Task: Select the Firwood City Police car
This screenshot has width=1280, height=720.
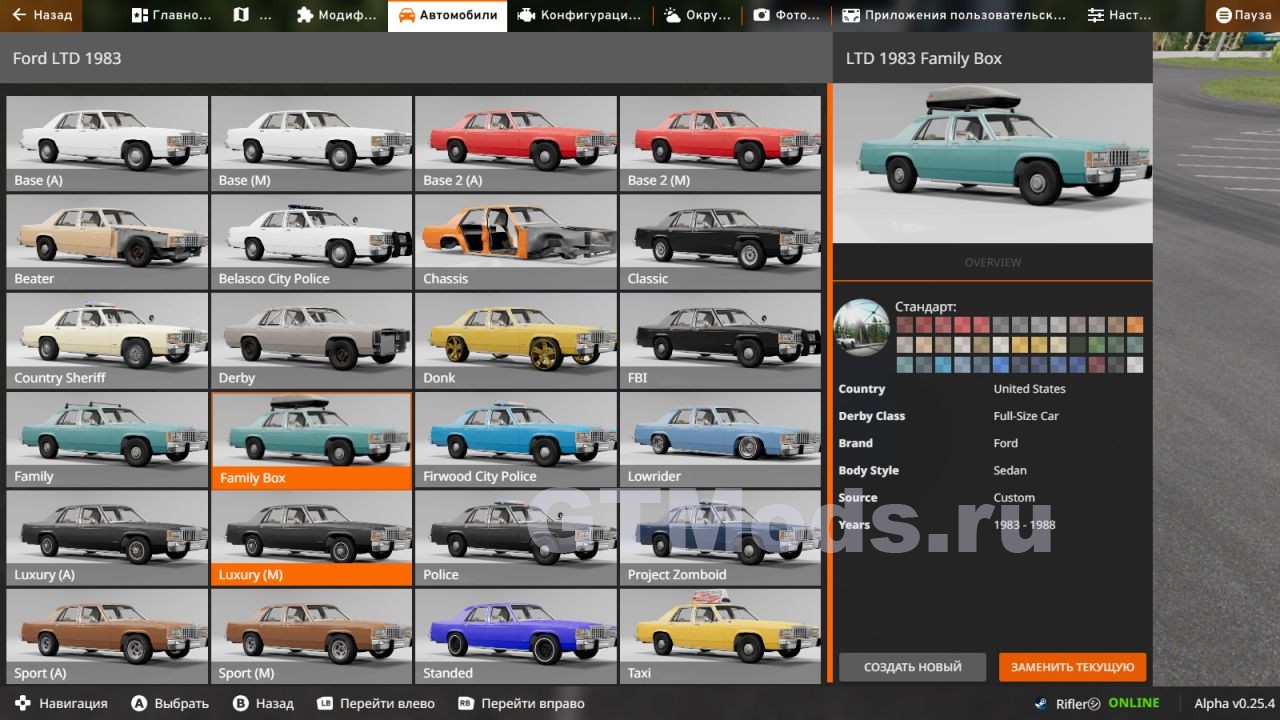Action: (x=516, y=439)
